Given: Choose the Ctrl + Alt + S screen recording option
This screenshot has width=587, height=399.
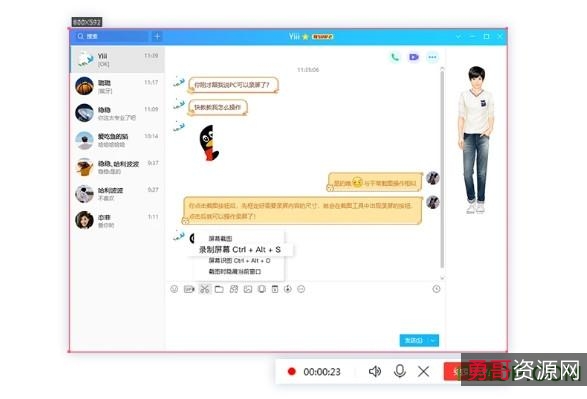Looking at the screenshot, I should 240,250.
